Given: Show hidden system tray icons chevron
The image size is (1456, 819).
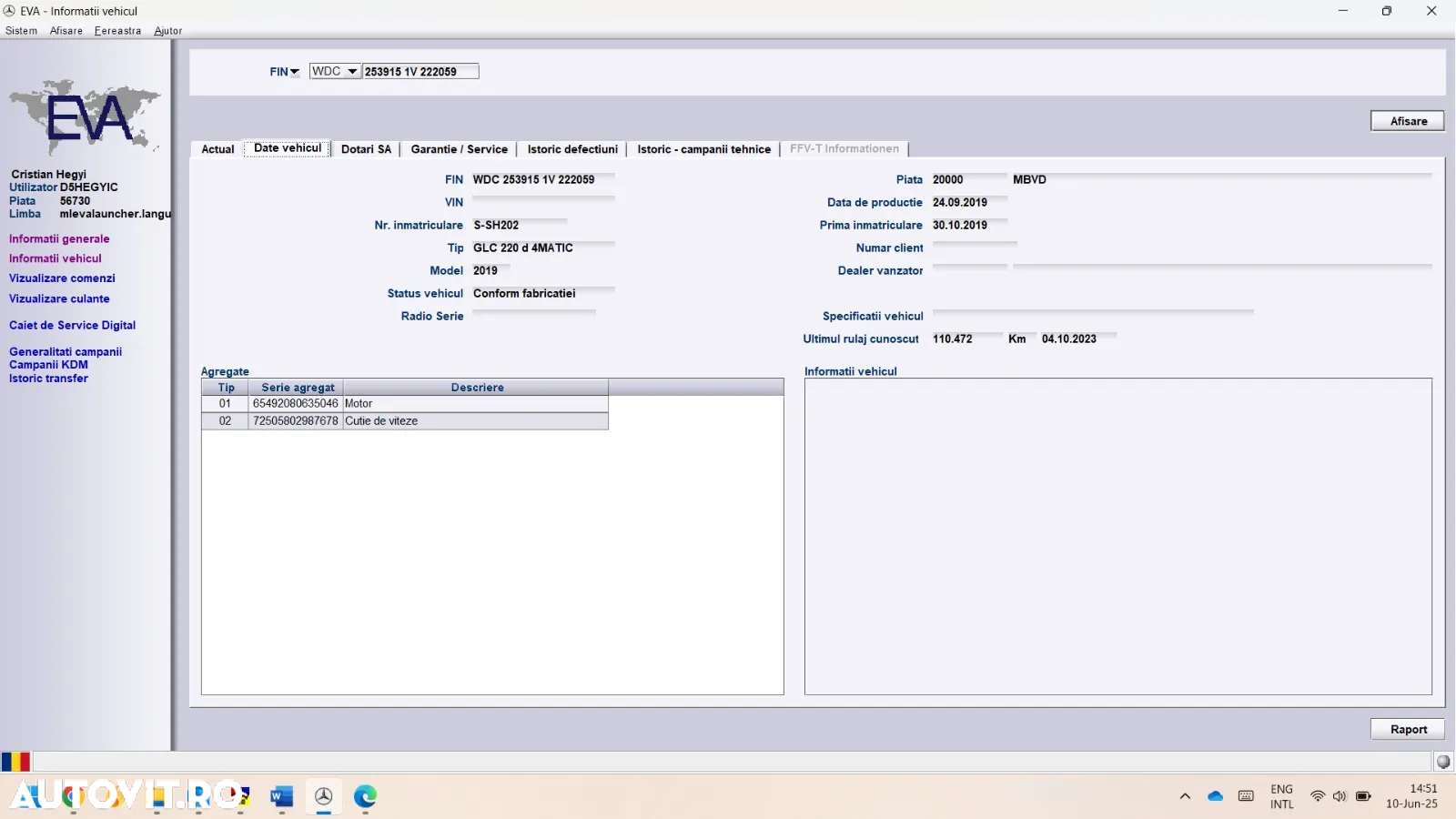Looking at the screenshot, I should pos(1185,796).
